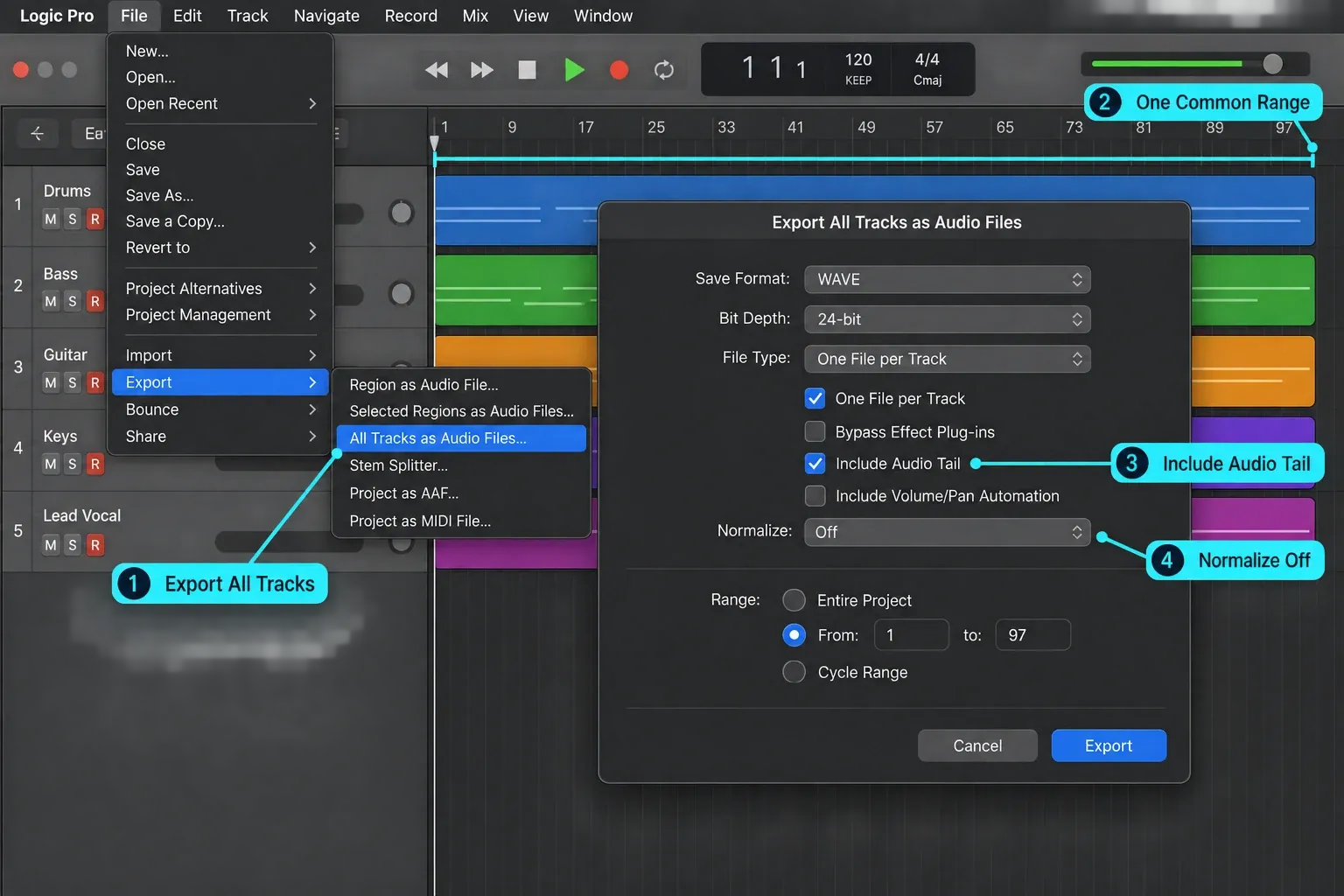Open the Normalize dropdown
The height and width of the screenshot is (896, 1344).
948,532
